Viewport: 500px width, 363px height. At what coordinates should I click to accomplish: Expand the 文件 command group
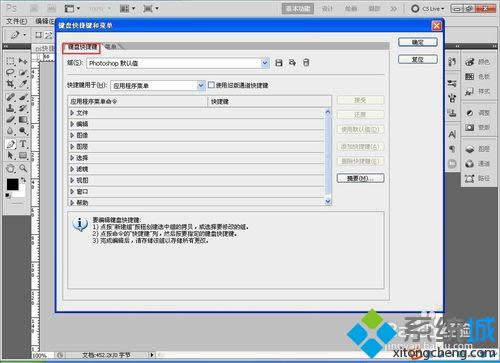[72, 113]
